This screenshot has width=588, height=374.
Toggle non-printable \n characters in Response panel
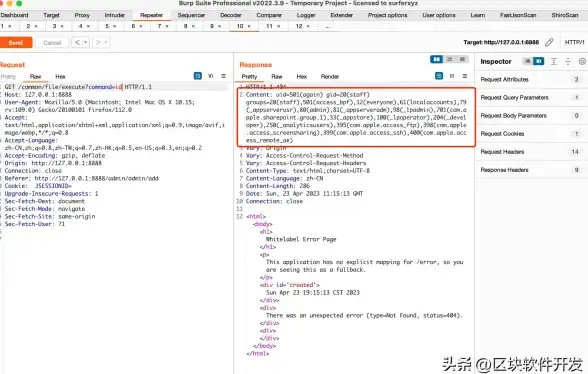click(452, 76)
